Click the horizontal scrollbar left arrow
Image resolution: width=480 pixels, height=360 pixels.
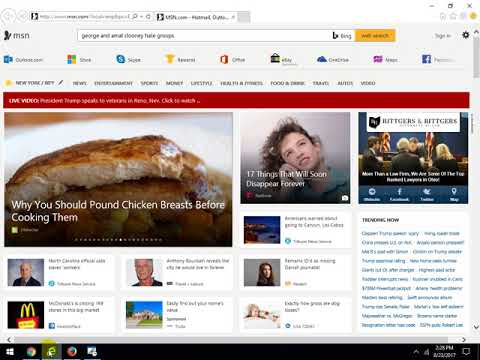(9, 340)
